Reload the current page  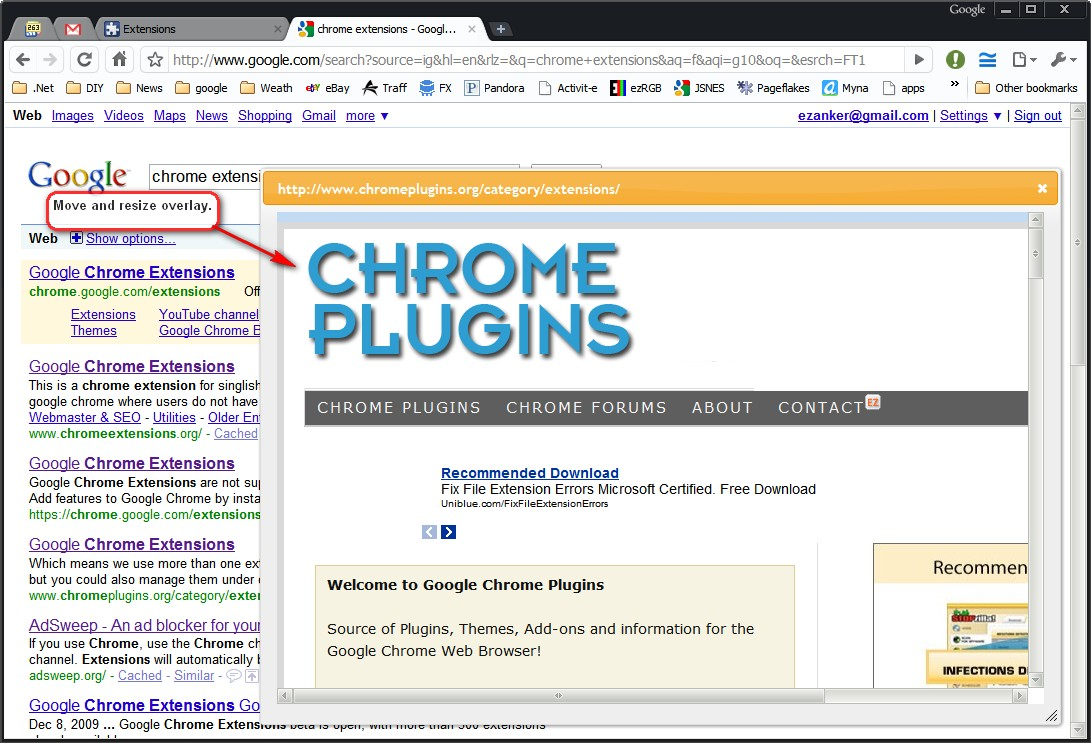tap(84, 60)
